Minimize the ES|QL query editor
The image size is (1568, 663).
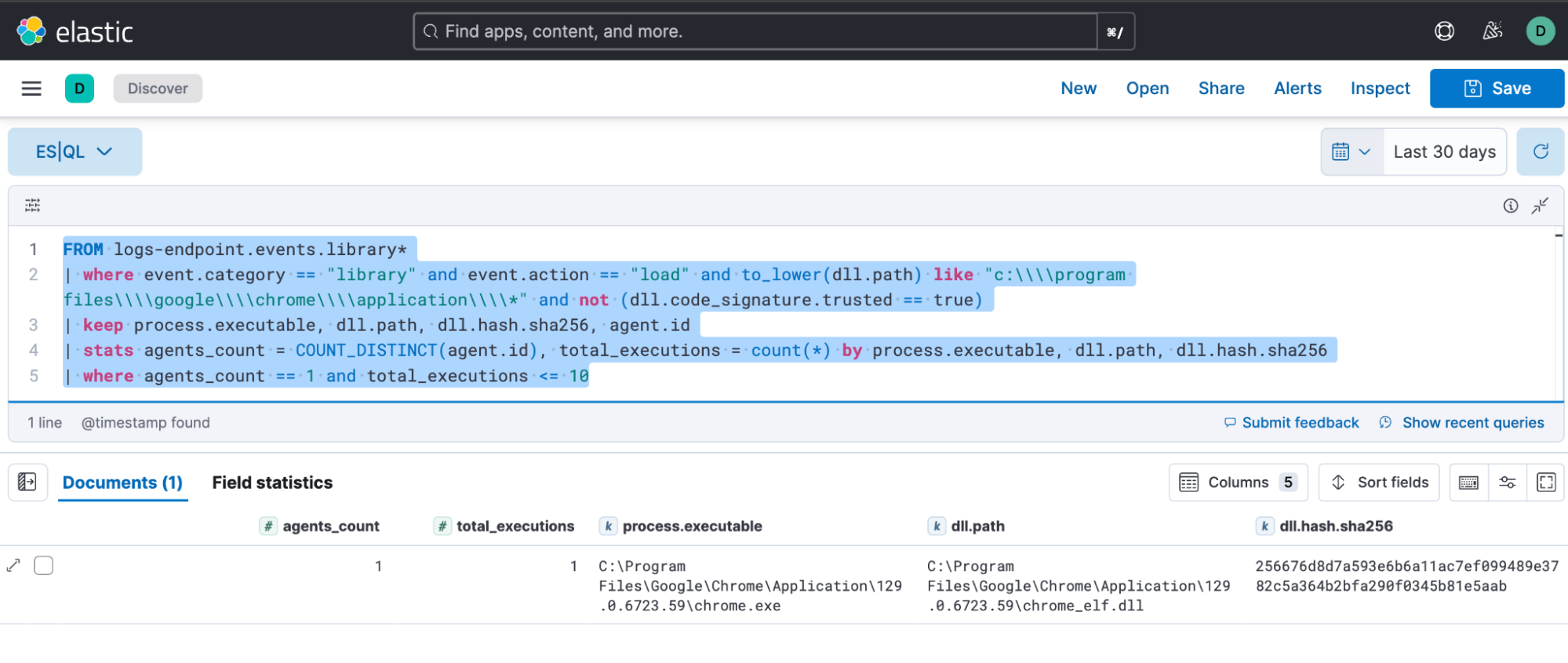[1540, 206]
